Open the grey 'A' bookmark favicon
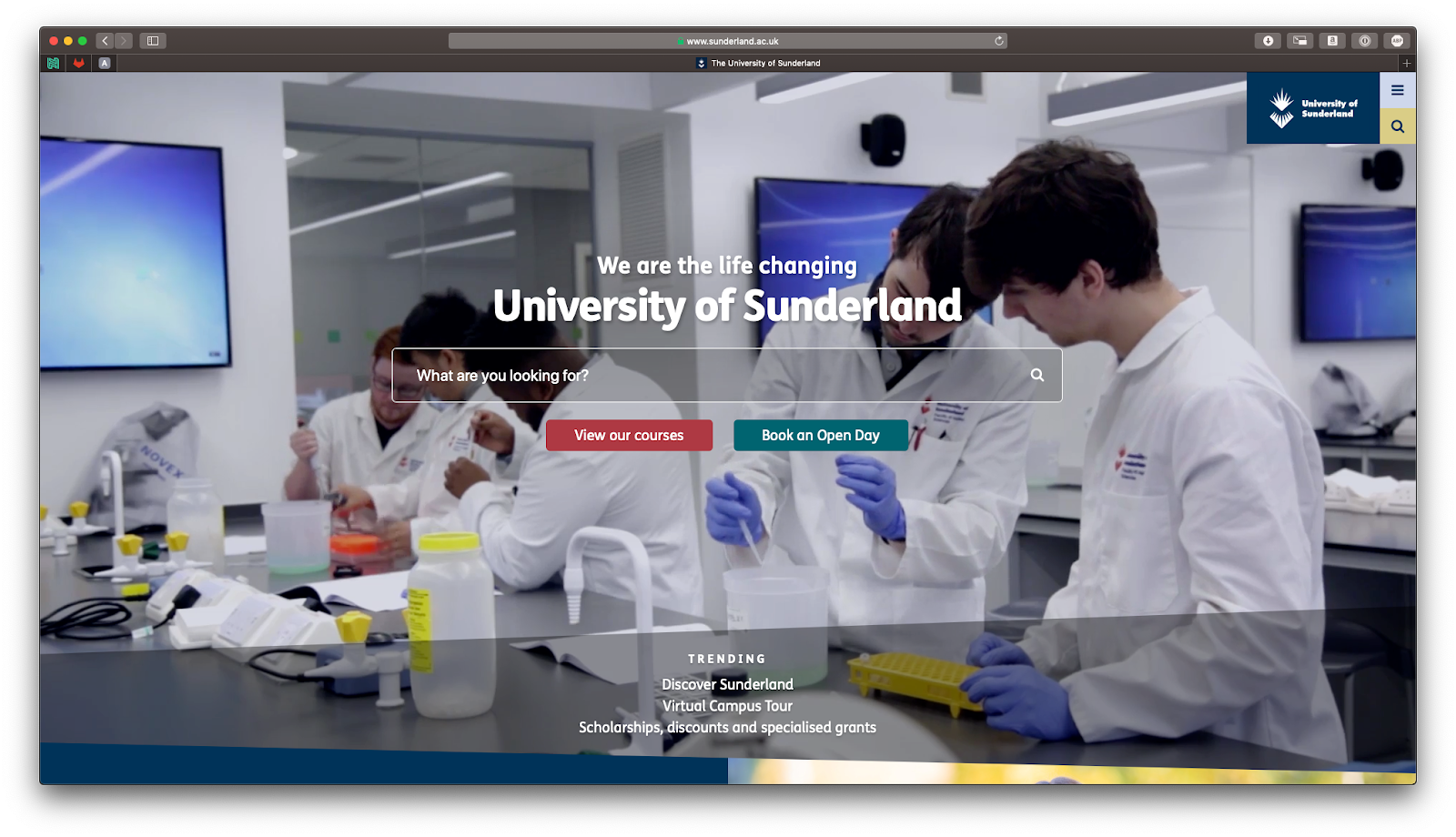This screenshot has width=1456, height=837. tap(105, 63)
